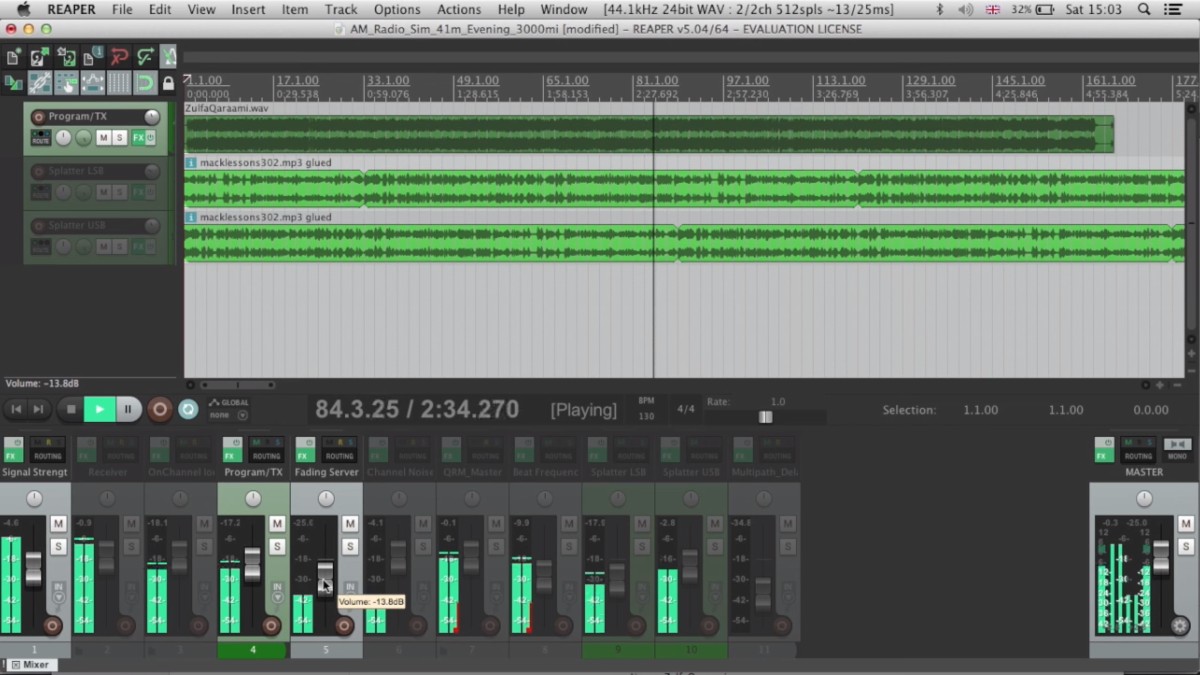1200x675 pixels.
Task: Toggle item grouping chain-link icon
Action: [x=40, y=82]
